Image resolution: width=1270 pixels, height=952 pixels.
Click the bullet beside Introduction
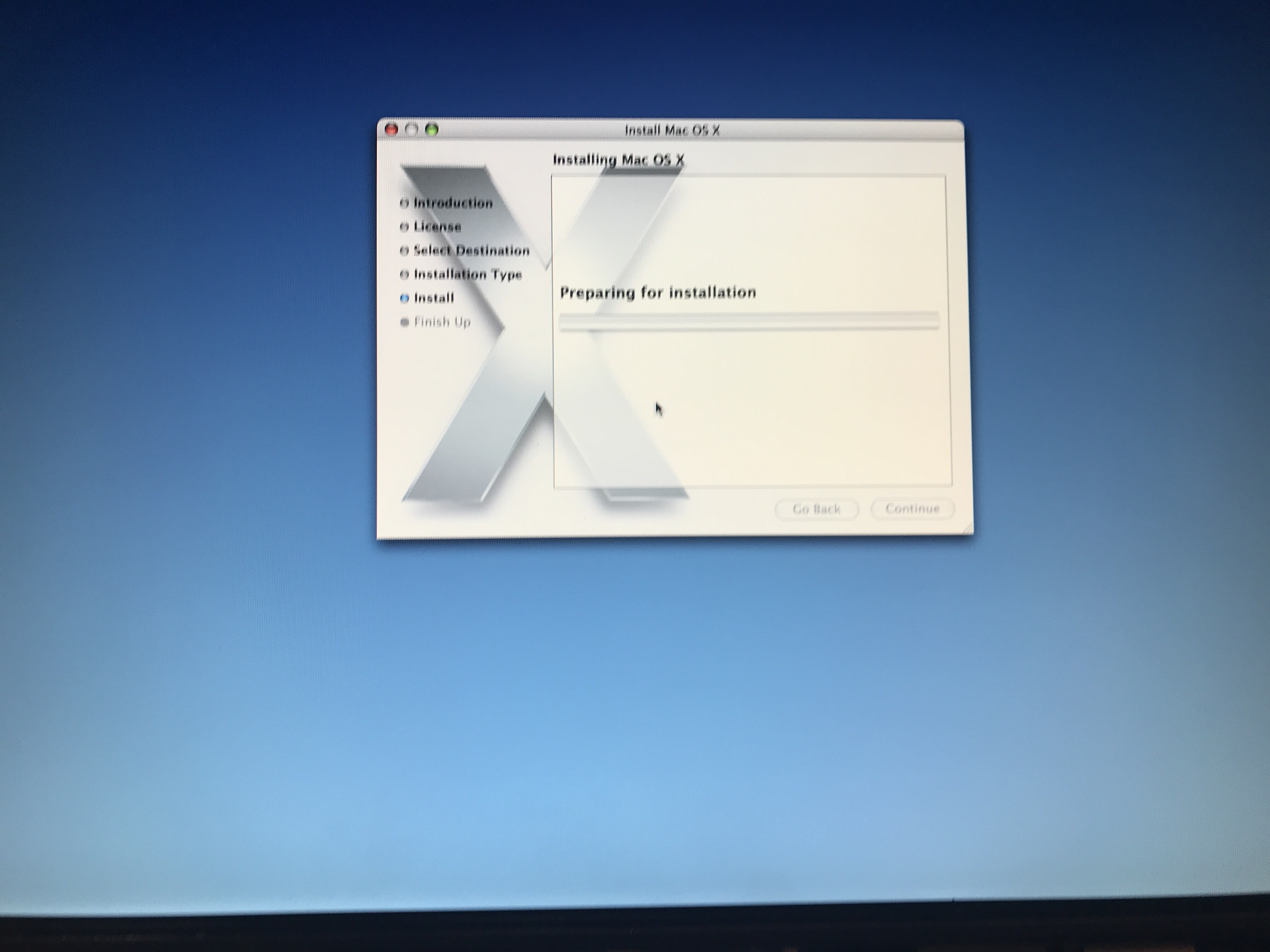[404, 203]
